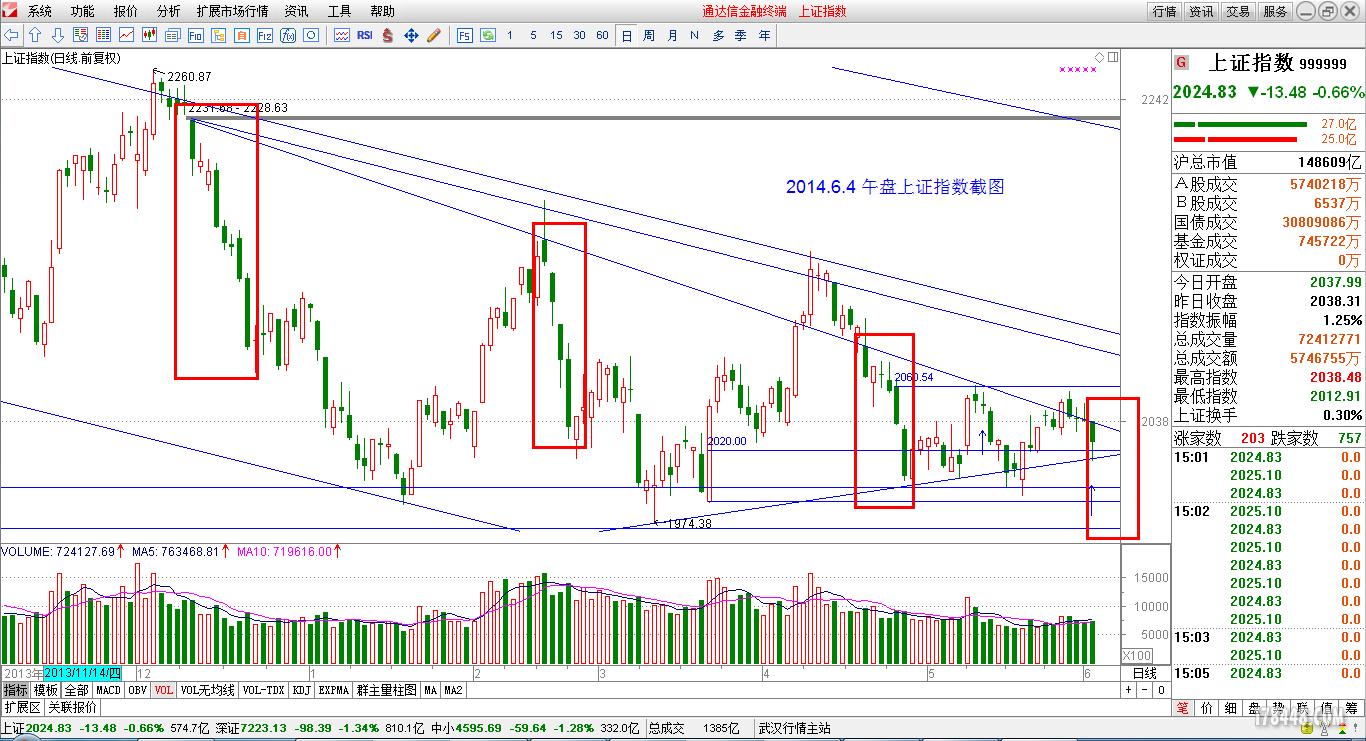Select the N-day period button
The image size is (1366, 741).
[695, 35]
